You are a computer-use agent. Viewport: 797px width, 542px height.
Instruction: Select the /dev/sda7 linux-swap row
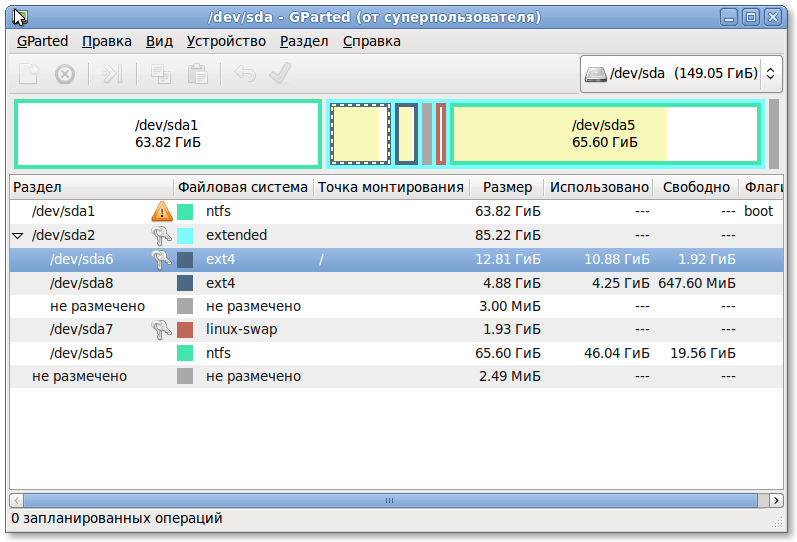(396, 329)
